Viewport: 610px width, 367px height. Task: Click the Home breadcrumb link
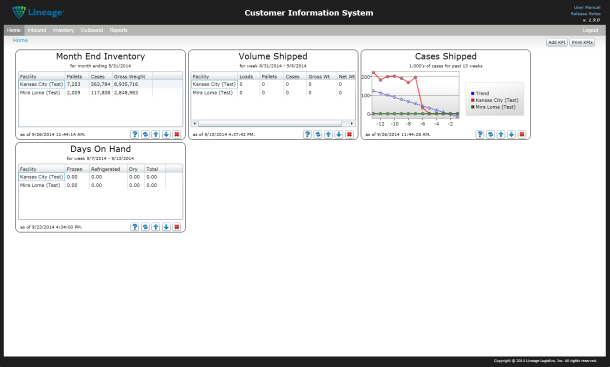coord(20,40)
